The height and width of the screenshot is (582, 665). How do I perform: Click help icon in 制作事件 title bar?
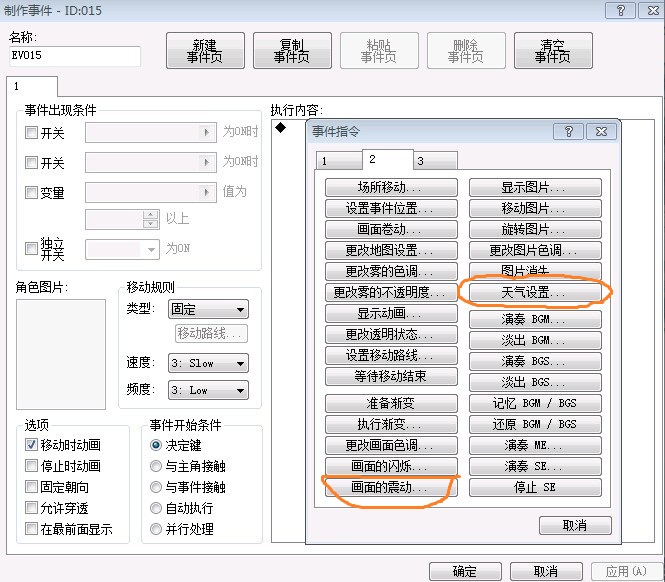pos(620,10)
